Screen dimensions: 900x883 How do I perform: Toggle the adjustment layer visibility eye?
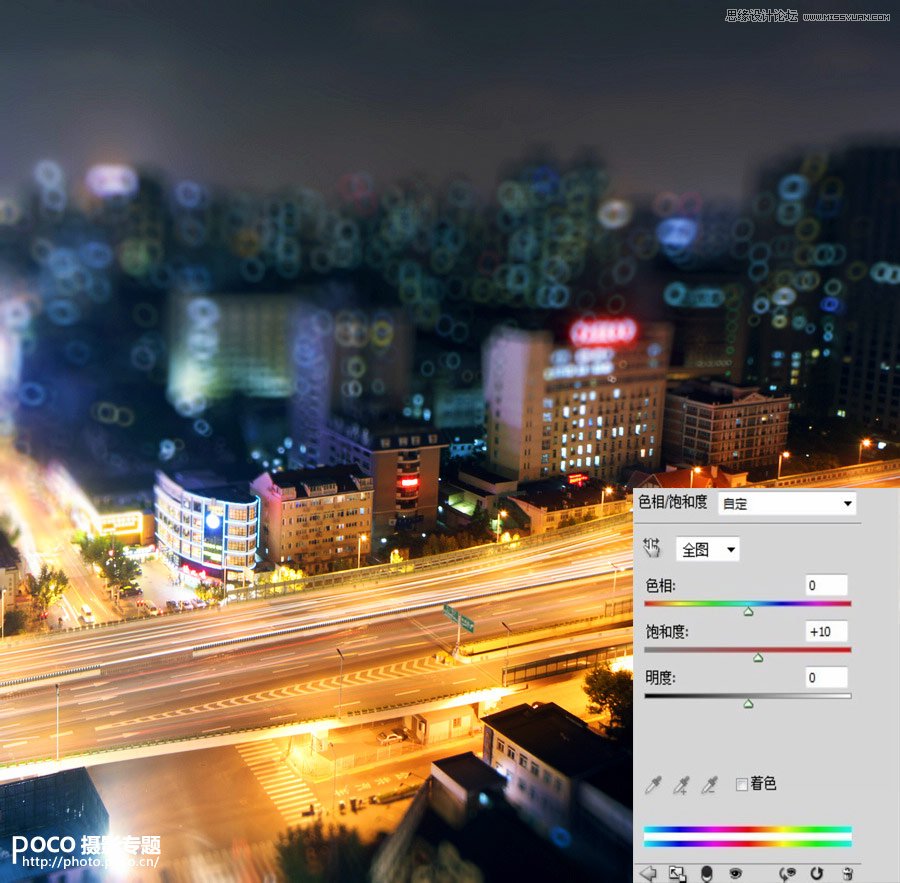coord(735,871)
